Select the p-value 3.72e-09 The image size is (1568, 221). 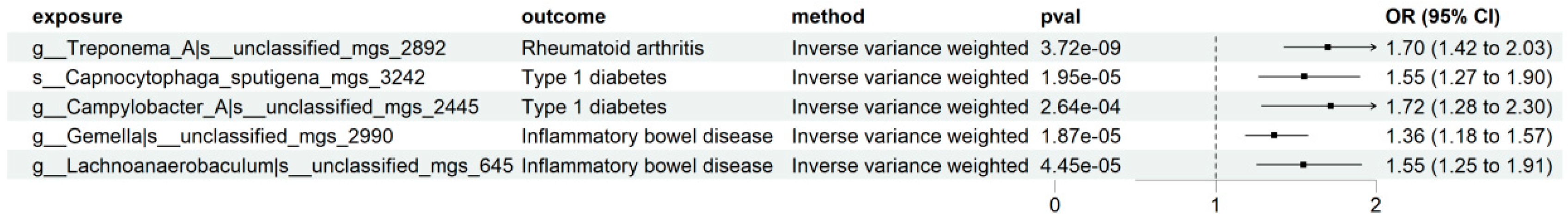pos(1080,48)
